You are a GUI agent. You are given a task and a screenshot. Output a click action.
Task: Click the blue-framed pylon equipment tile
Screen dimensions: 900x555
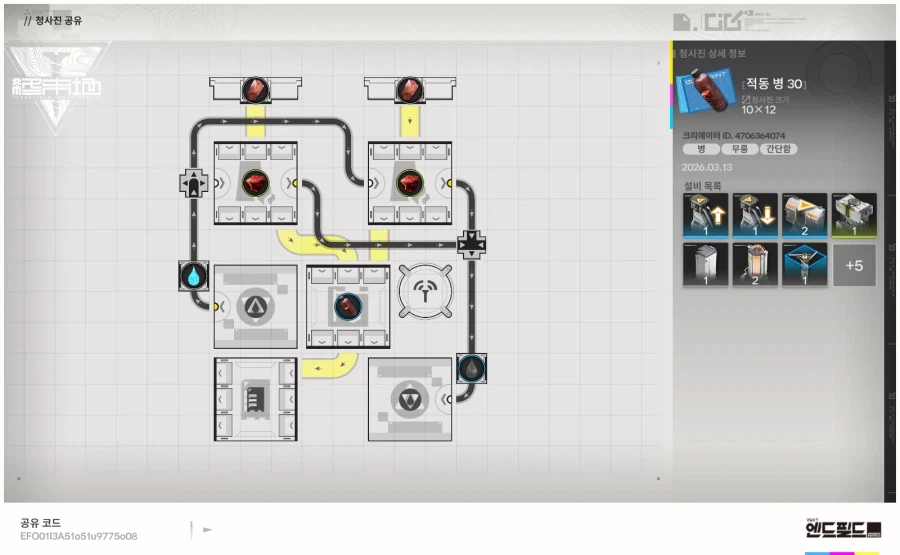(x=803, y=266)
